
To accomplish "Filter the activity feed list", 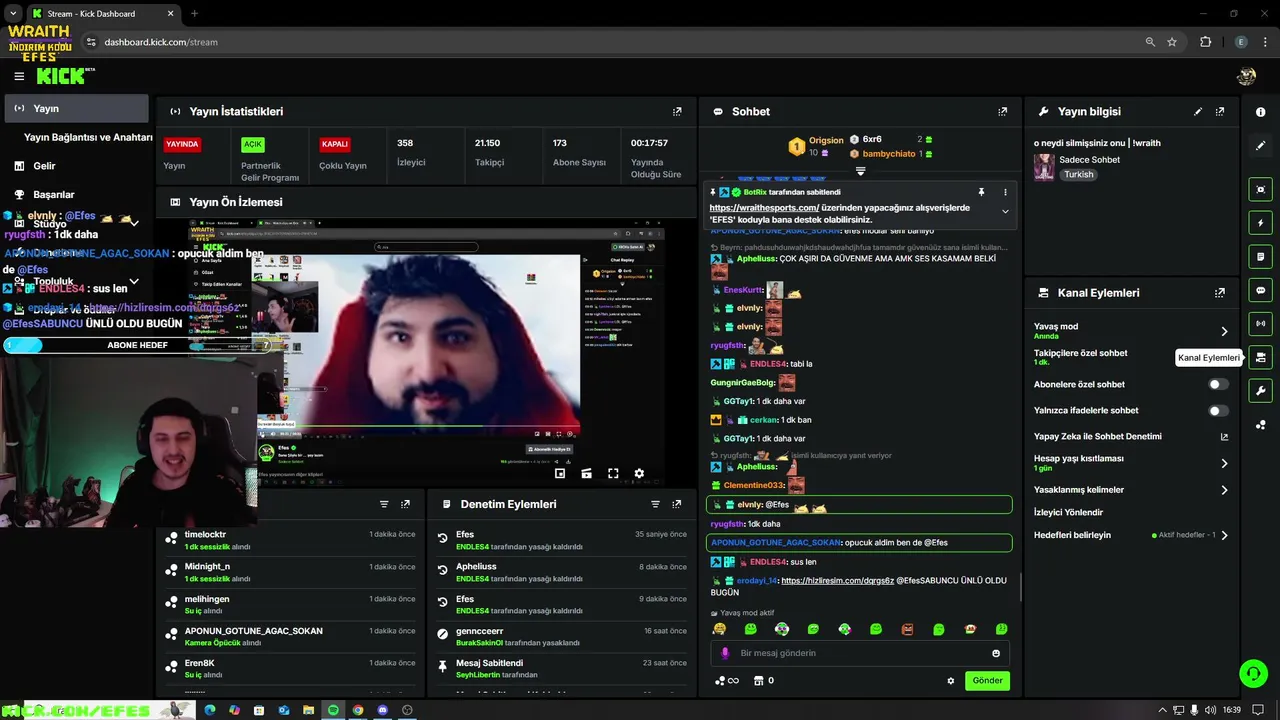I will pyautogui.click(x=384, y=504).
